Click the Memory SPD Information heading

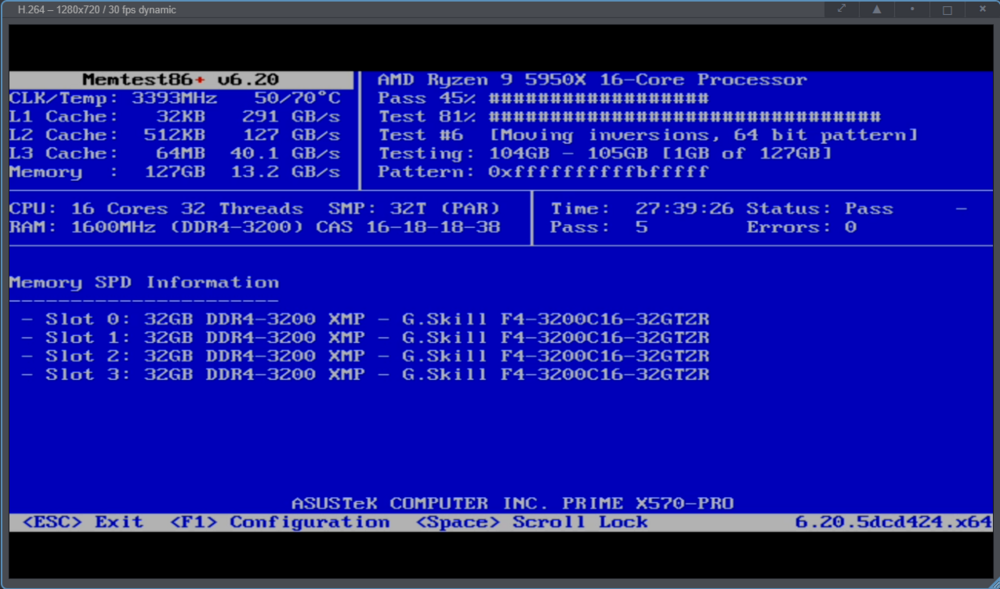pos(144,282)
